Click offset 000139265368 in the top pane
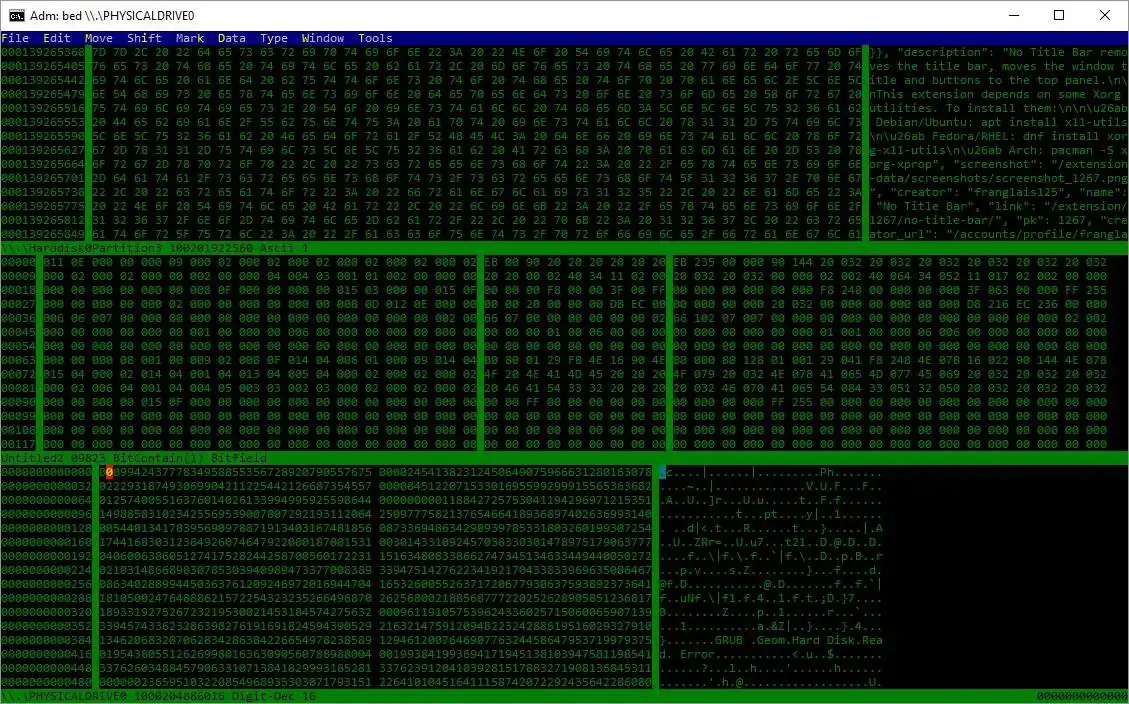This screenshot has width=1129, height=704. coord(43,53)
